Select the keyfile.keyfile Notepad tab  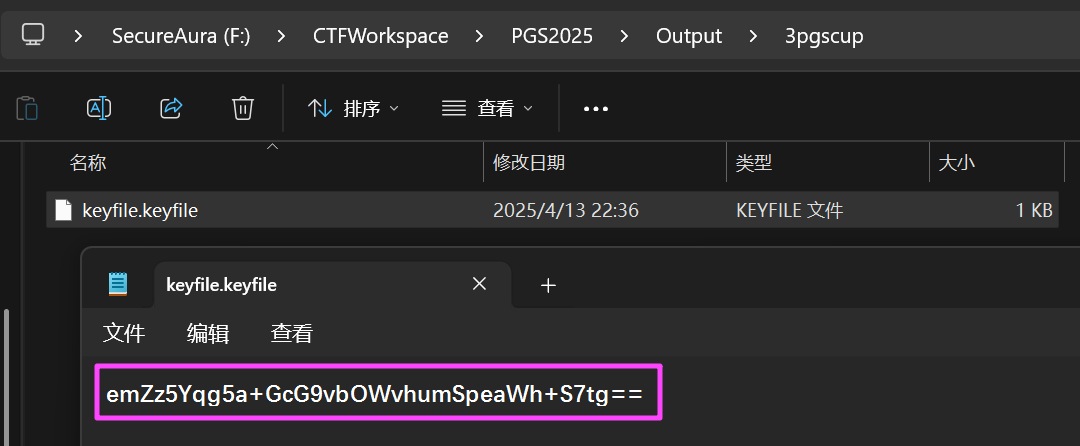point(333,284)
